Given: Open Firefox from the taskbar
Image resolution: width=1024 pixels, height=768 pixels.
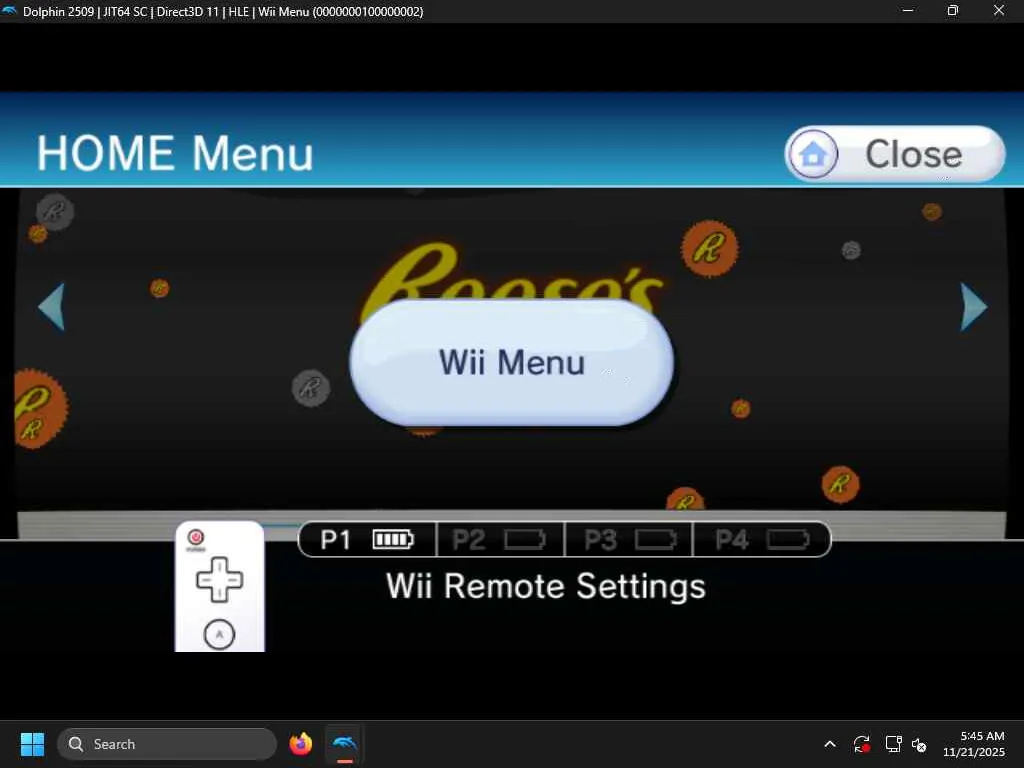Looking at the screenshot, I should (300, 744).
